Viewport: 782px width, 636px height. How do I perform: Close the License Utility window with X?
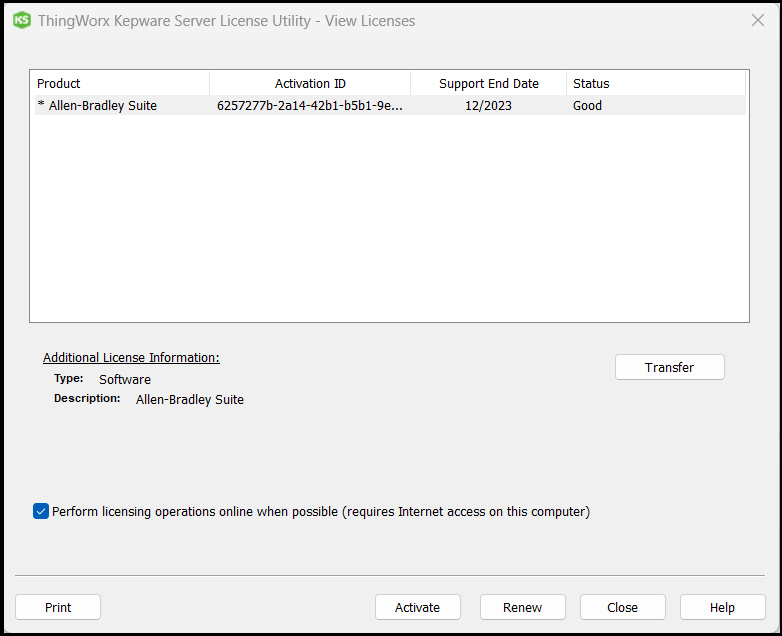coord(757,20)
